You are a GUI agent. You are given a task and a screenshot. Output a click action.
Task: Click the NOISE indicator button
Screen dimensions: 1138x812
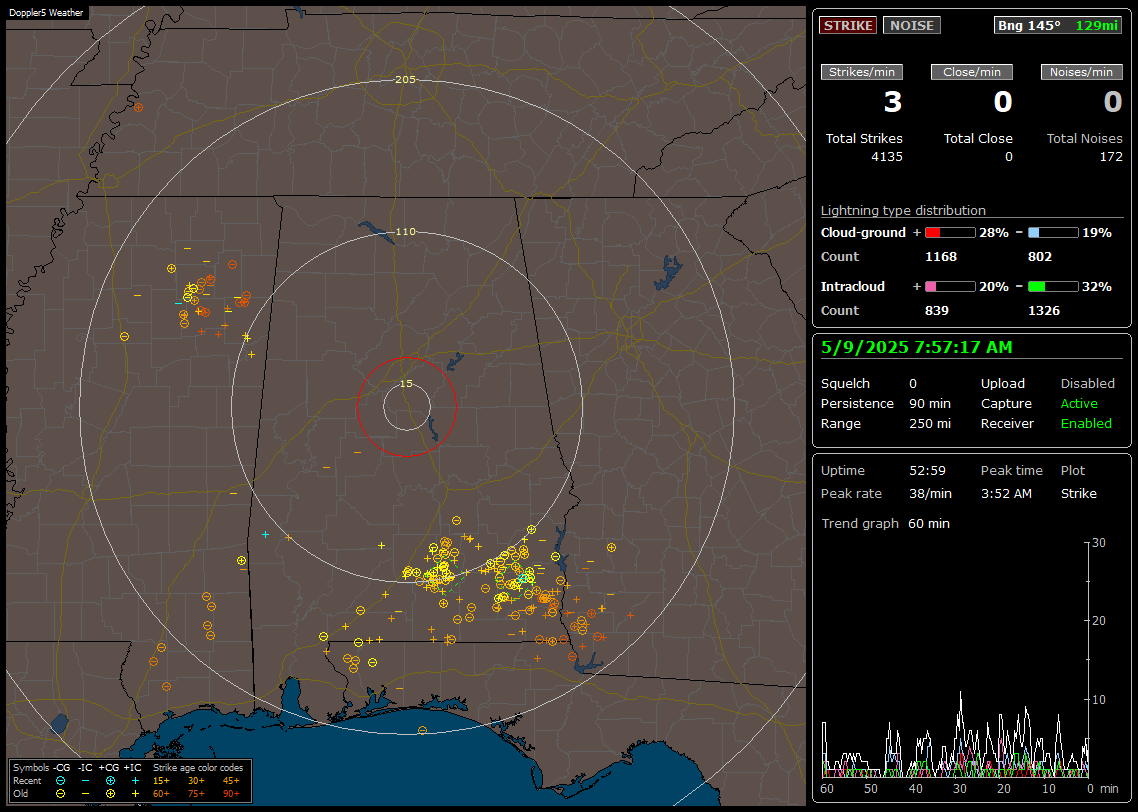[x=912, y=25]
